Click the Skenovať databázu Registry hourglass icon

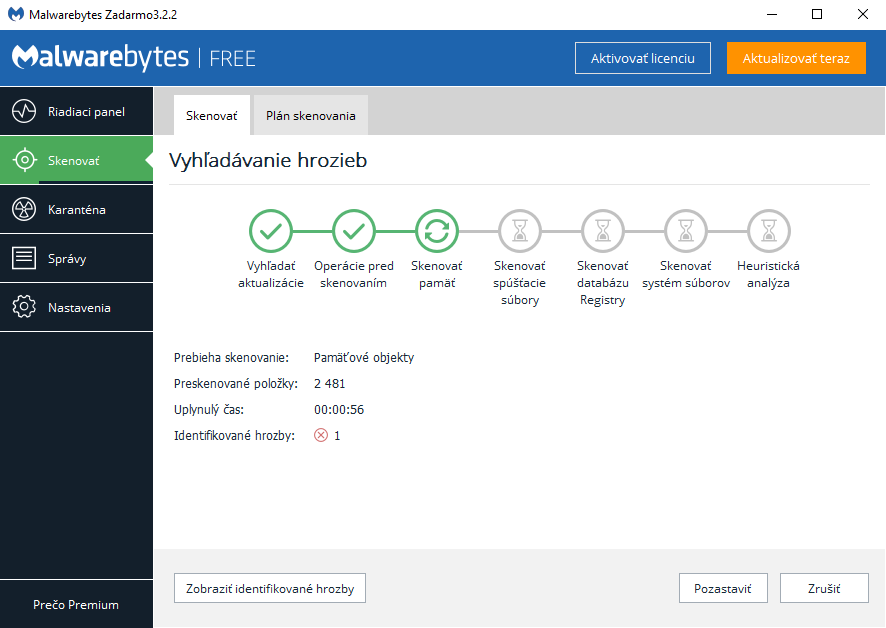(602, 231)
